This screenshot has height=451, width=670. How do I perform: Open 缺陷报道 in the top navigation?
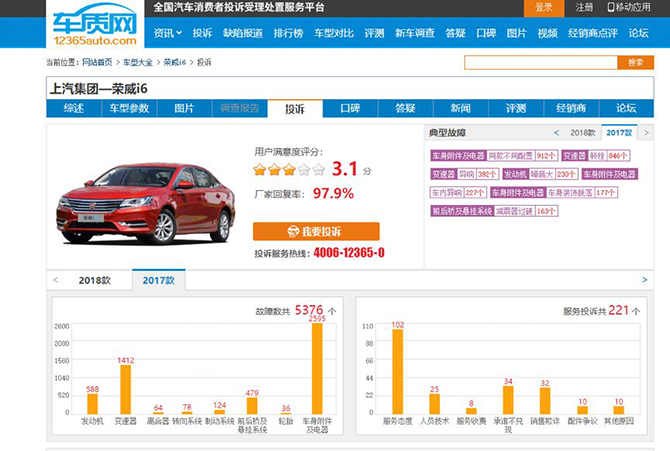[x=243, y=33]
